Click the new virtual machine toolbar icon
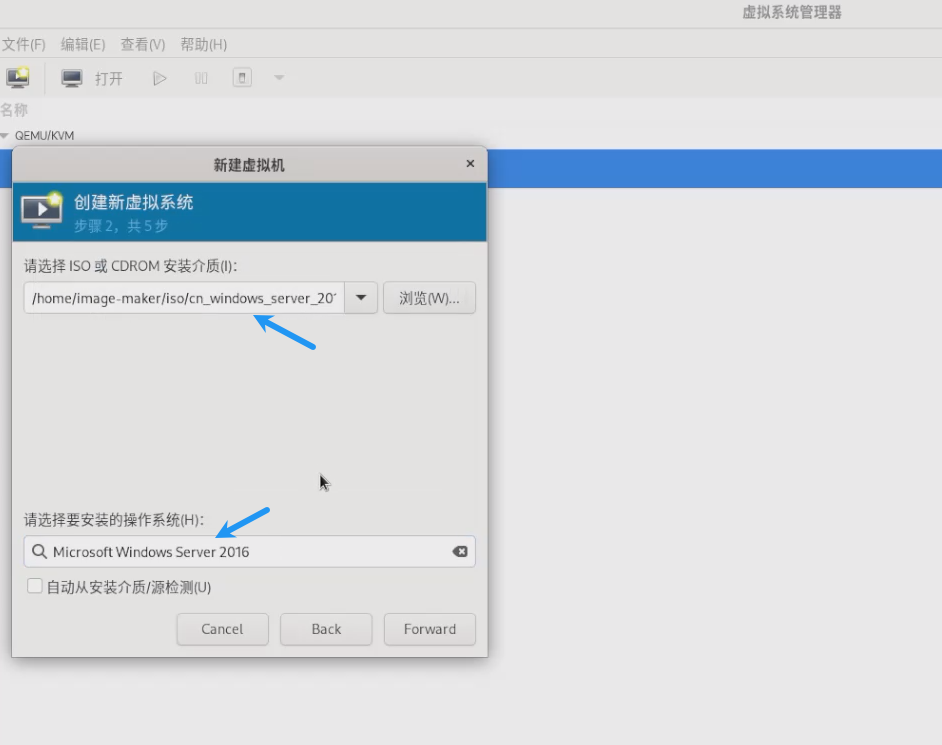 18,78
